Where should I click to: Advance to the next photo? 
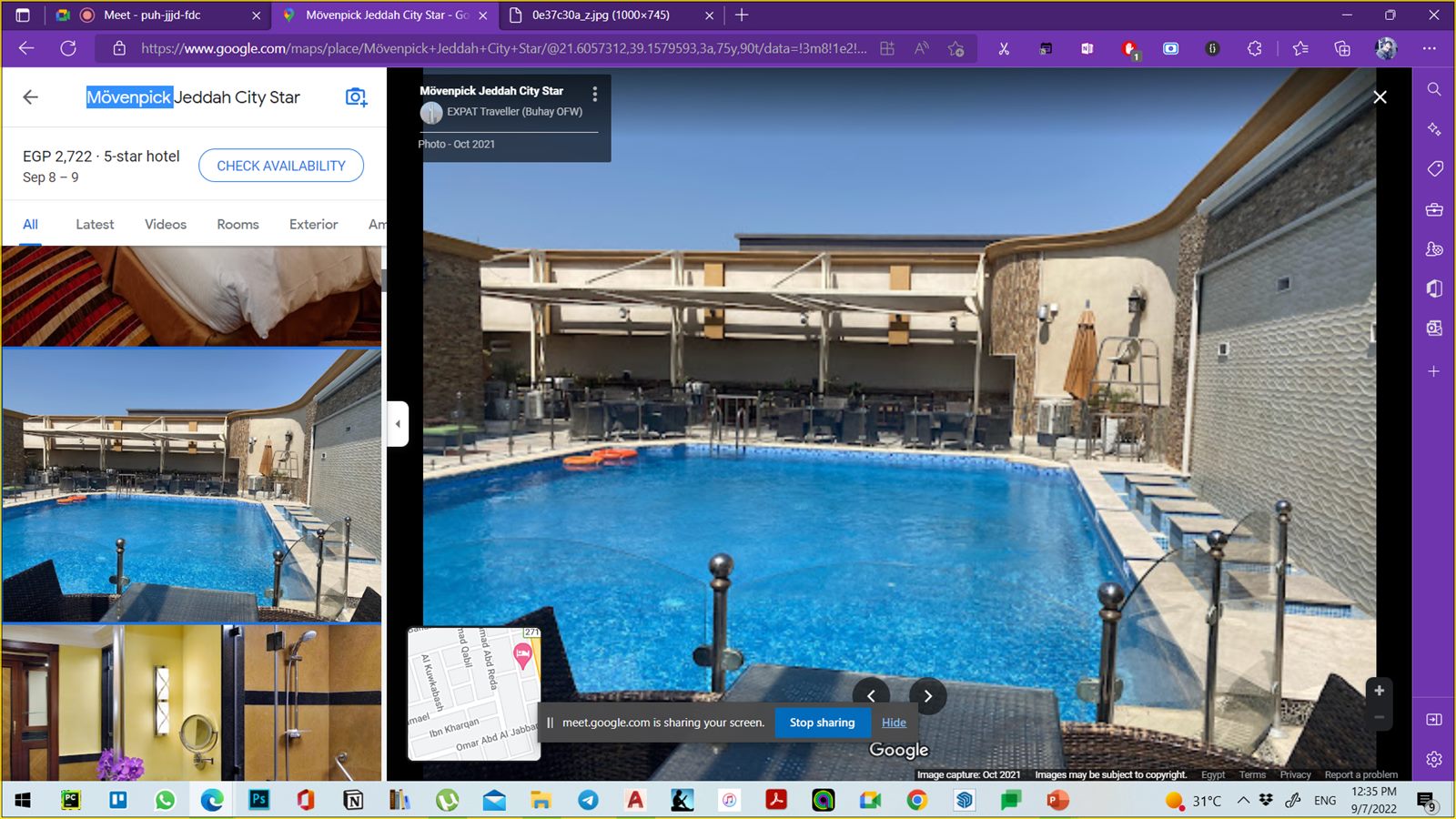point(927,696)
